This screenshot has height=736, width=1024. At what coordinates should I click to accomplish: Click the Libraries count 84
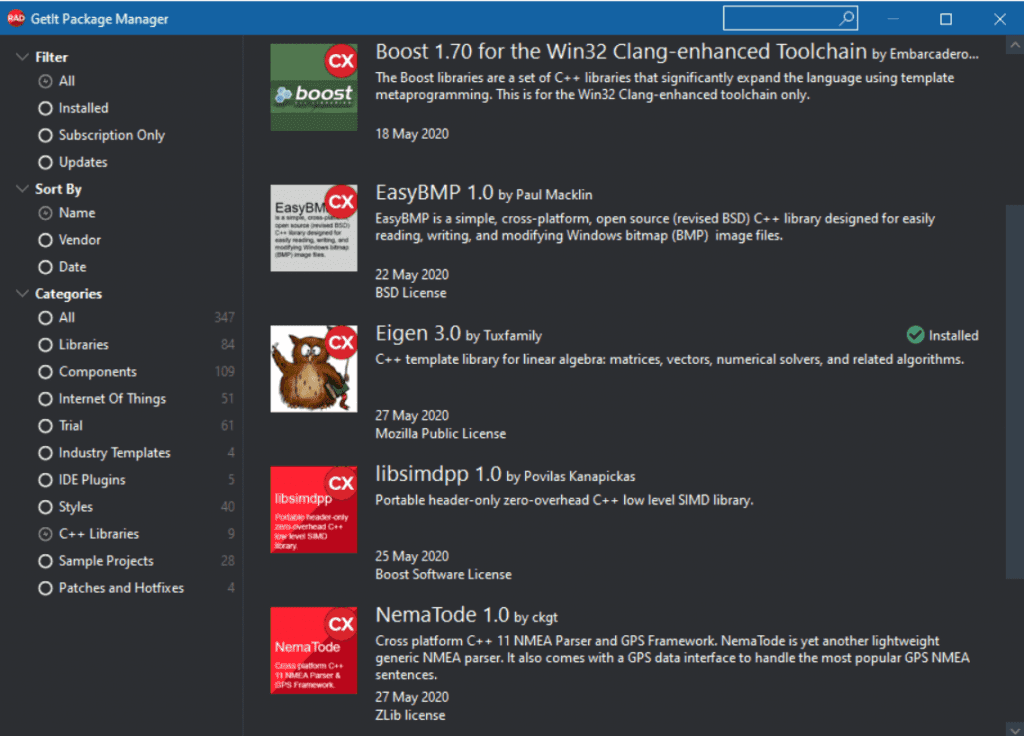coord(227,344)
